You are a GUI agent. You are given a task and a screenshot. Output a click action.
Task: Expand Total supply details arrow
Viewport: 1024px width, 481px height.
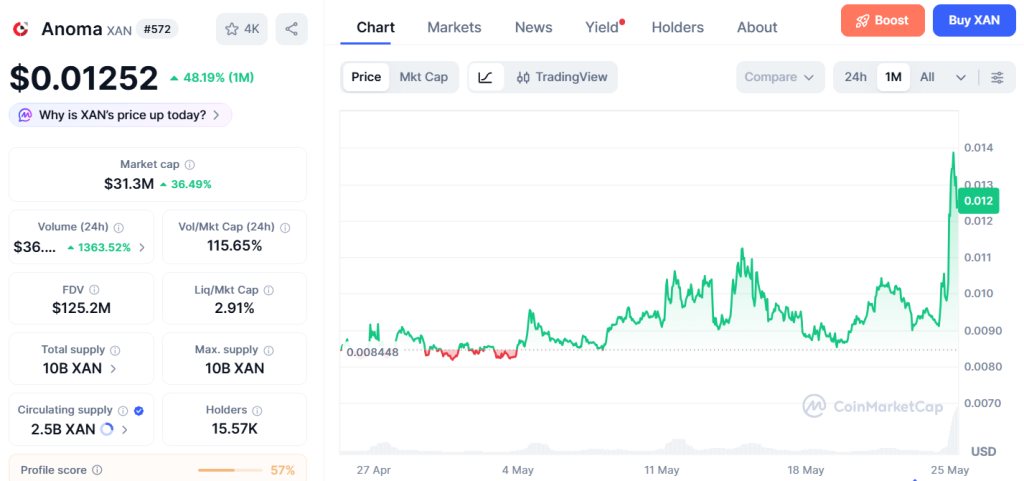coord(113,369)
